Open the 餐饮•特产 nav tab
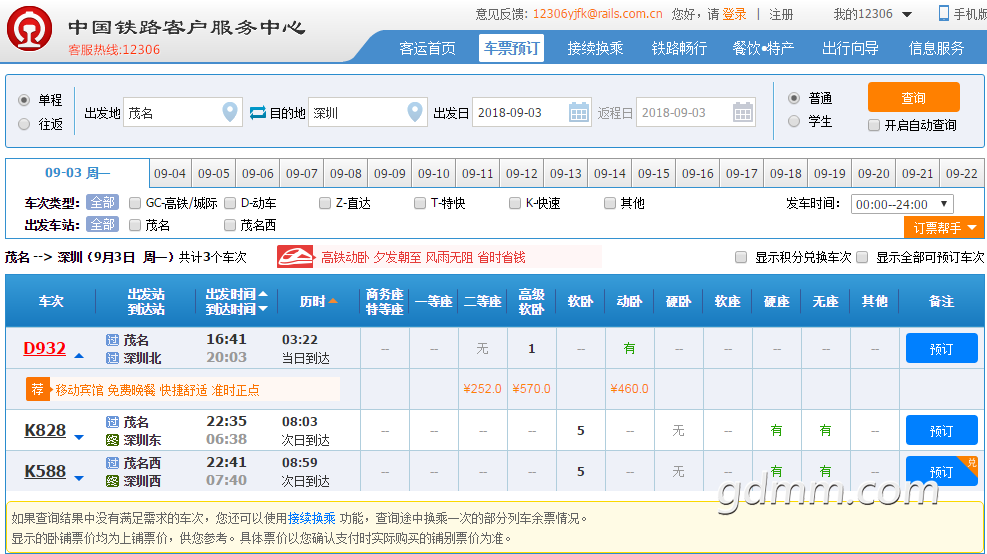The image size is (987, 554). (763, 48)
